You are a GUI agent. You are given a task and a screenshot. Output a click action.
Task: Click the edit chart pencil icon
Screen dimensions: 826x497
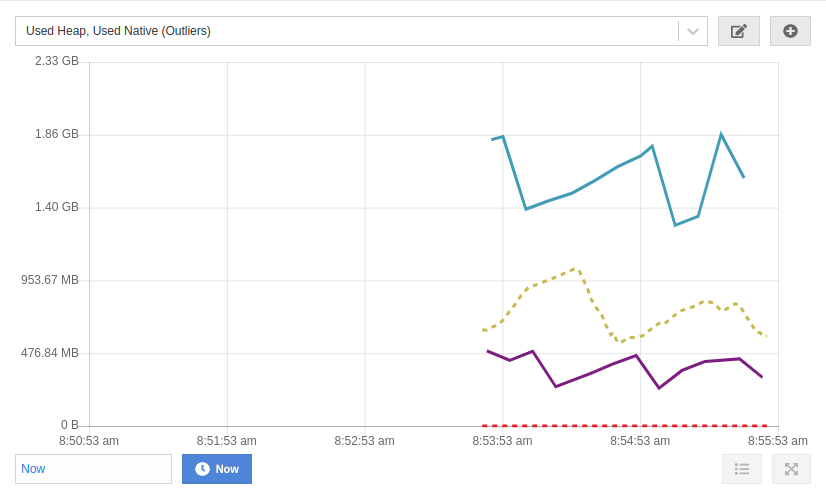pyautogui.click(x=739, y=31)
